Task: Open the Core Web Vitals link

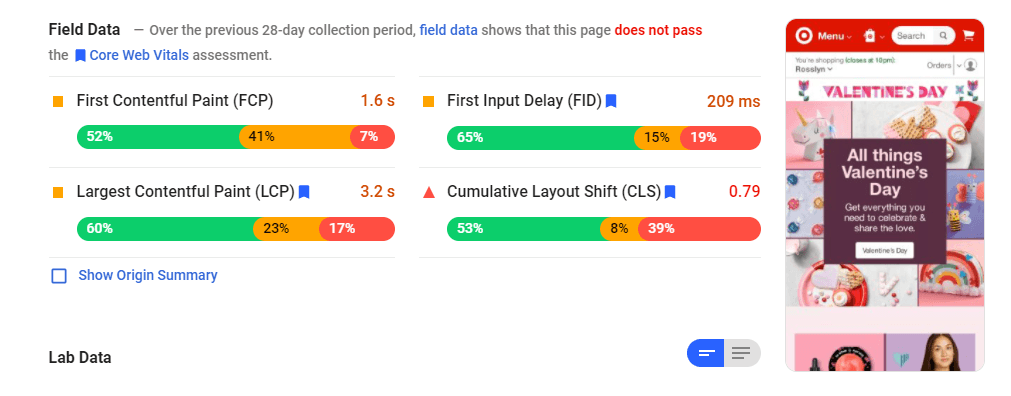Action: pyautogui.click(x=139, y=55)
